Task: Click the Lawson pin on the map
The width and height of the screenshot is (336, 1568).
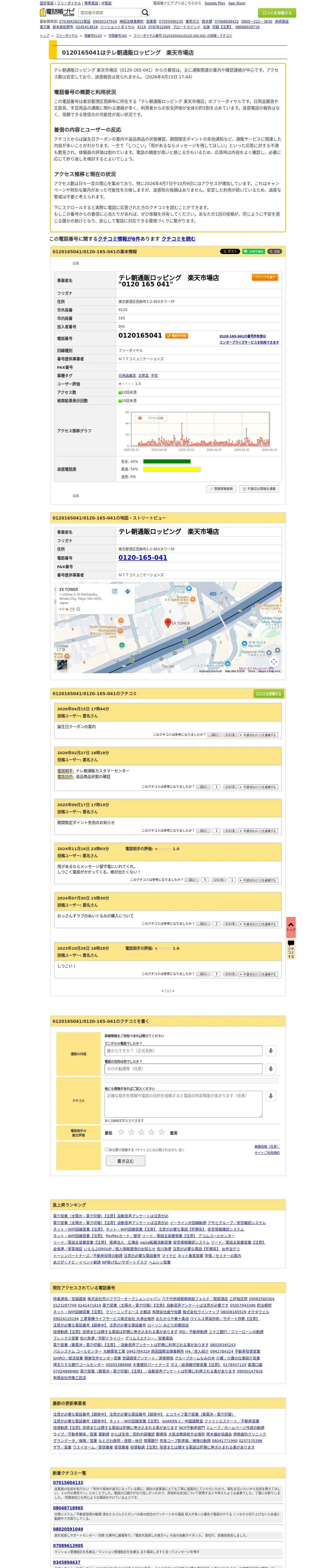Action: click(x=188, y=589)
